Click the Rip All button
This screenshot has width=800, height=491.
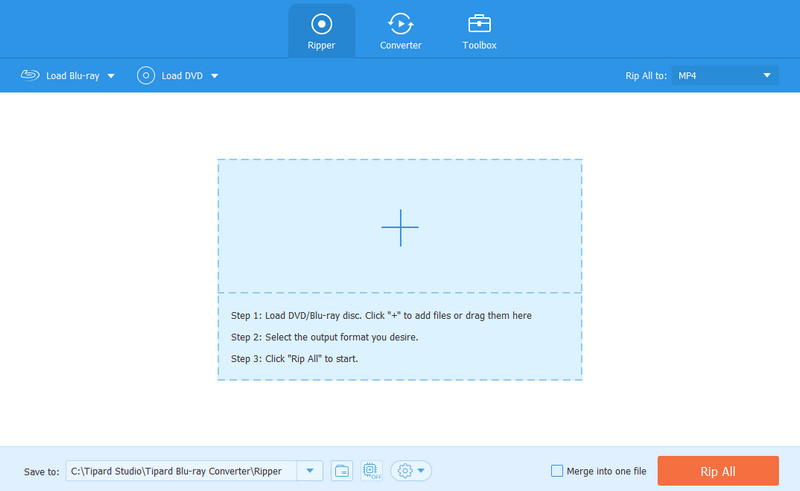point(718,471)
